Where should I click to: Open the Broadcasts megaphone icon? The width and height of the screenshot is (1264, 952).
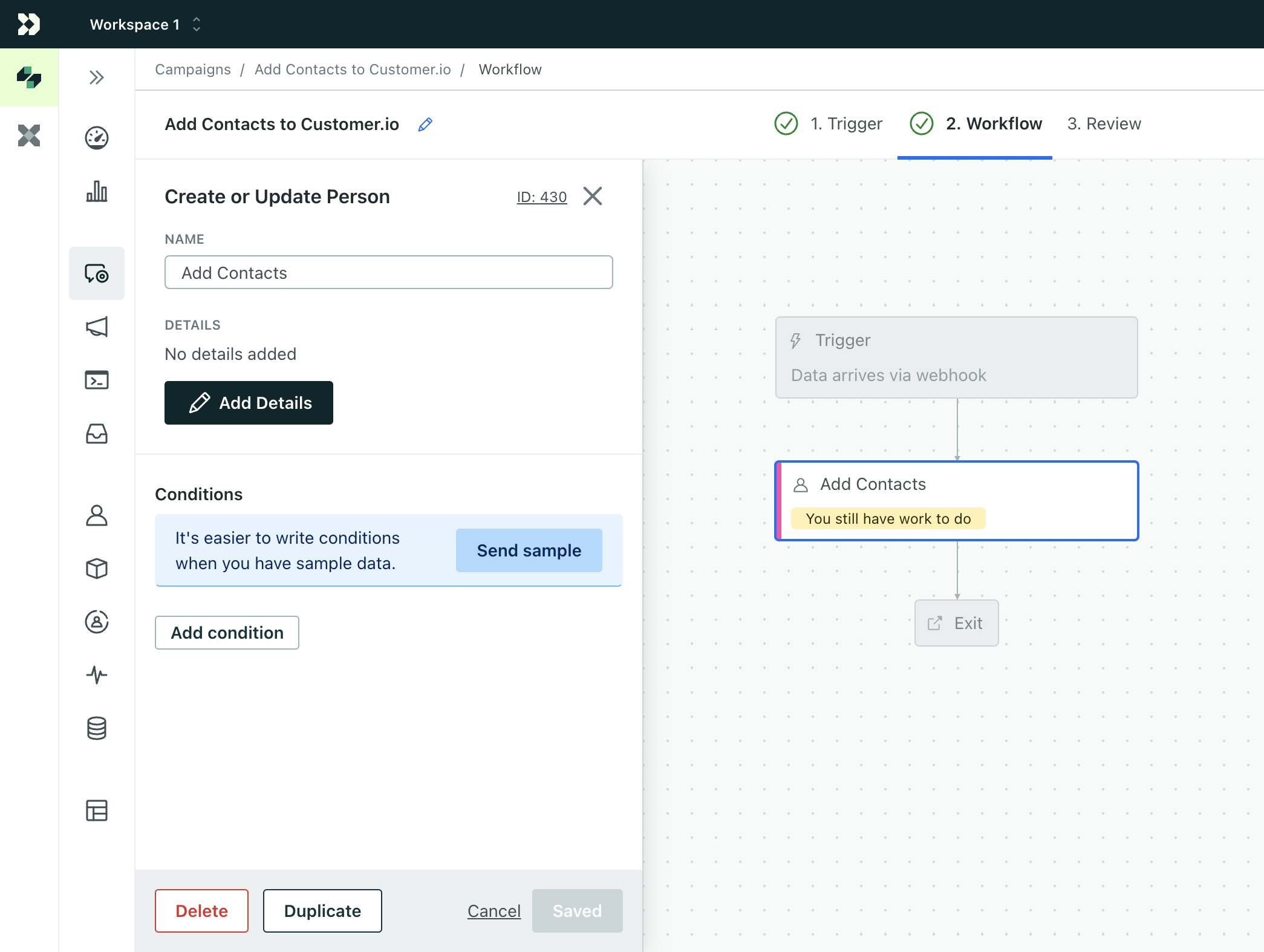point(97,327)
